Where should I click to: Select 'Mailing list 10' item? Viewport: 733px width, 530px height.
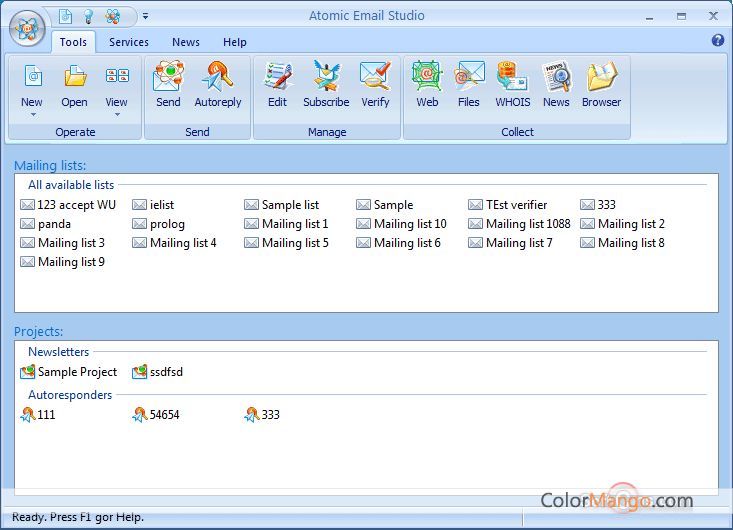[402, 224]
